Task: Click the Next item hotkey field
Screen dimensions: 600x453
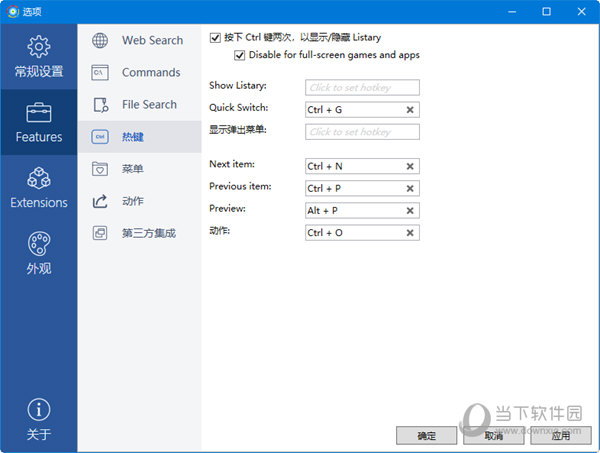Action: [x=362, y=166]
